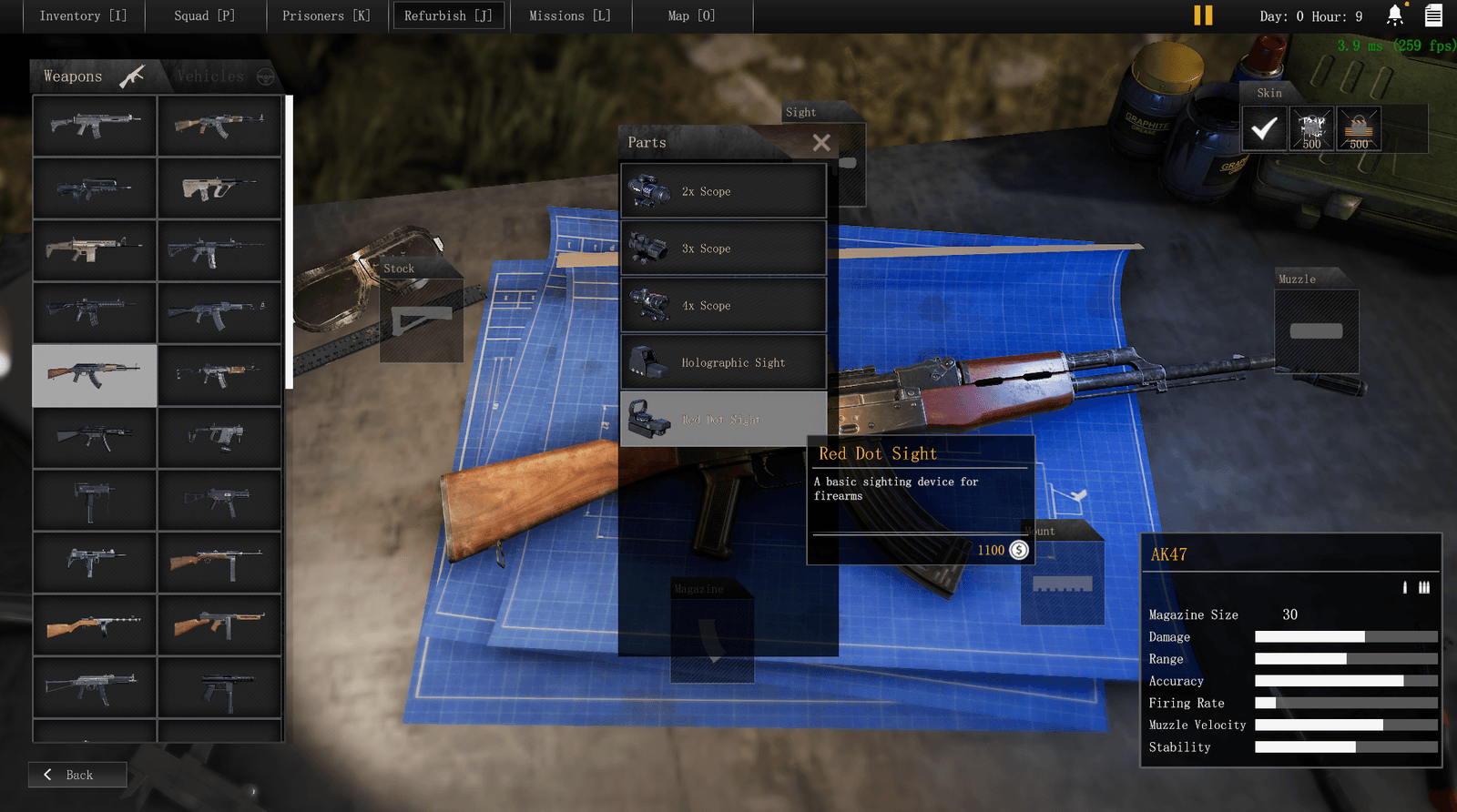The image size is (1457, 812).
Task: Set full-auto fire mode icon
Action: point(1424,587)
